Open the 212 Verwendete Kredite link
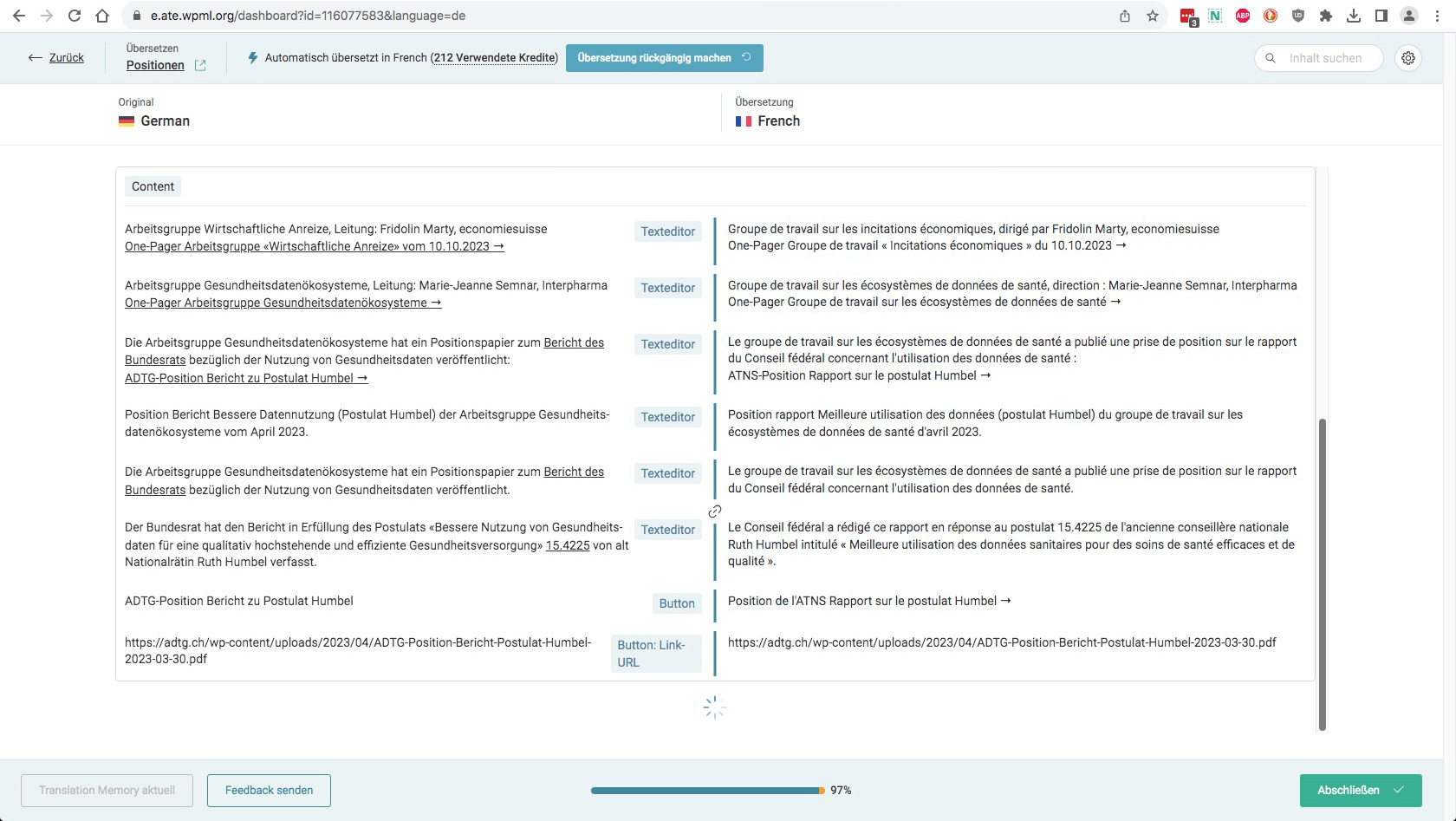The height and width of the screenshot is (821, 1456). (x=495, y=58)
